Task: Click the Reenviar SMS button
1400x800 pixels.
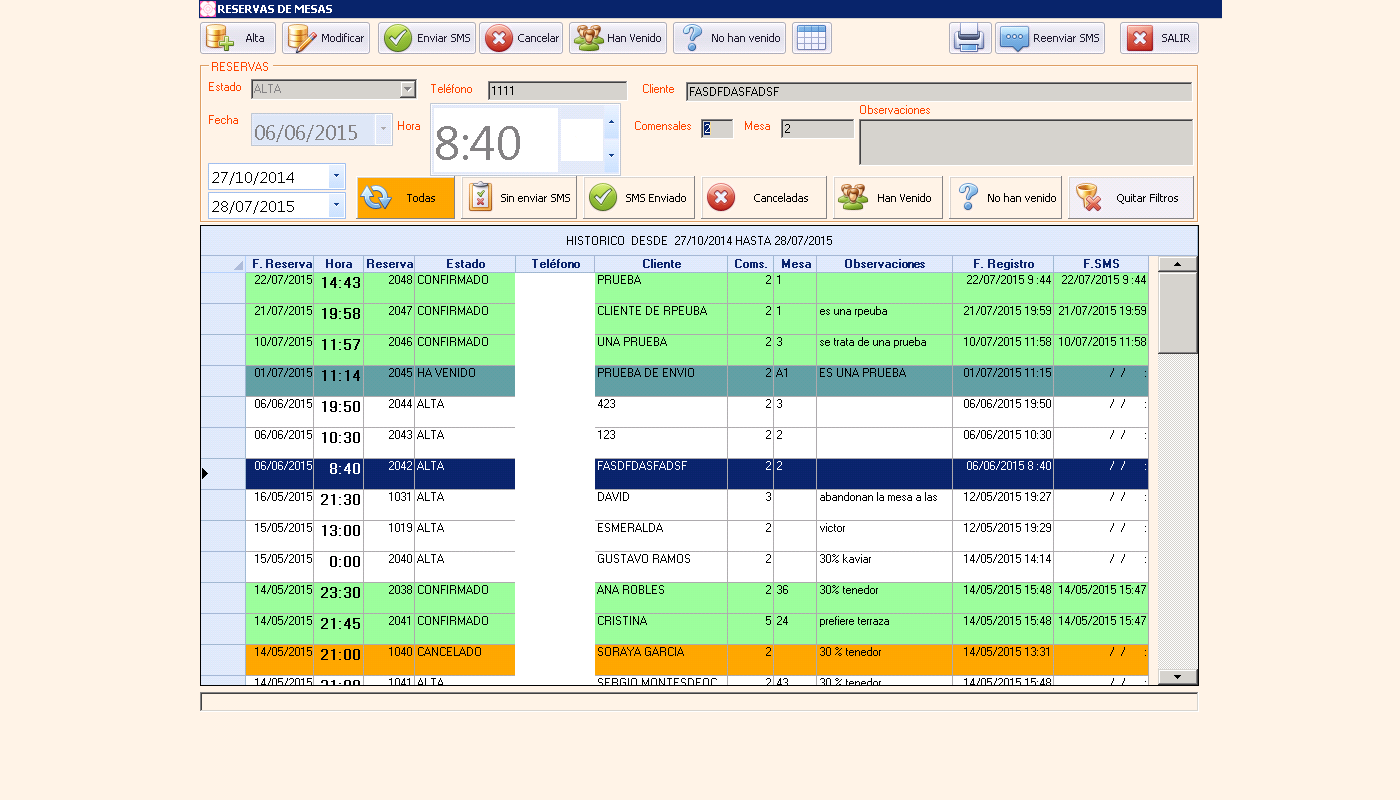Action: pyautogui.click(x=1049, y=38)
